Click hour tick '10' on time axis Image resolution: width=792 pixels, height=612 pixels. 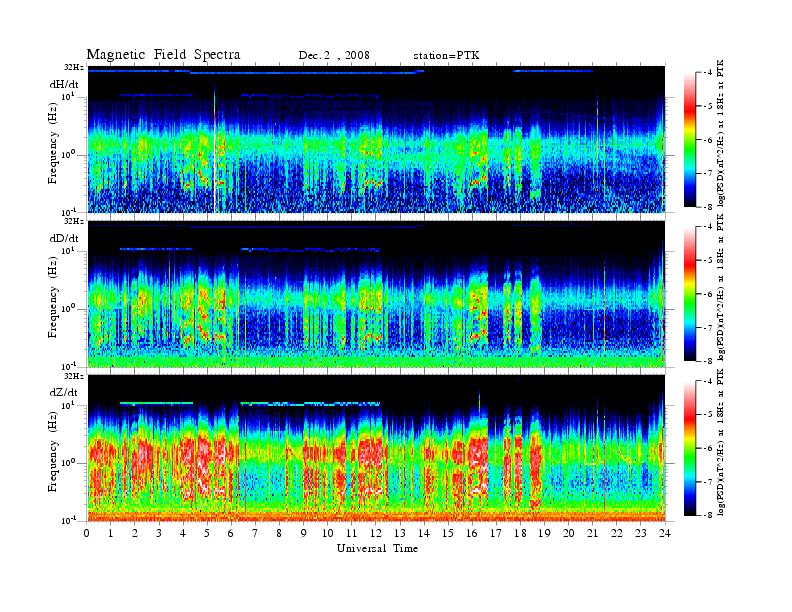pyautogui.click(x=328, y=533)
